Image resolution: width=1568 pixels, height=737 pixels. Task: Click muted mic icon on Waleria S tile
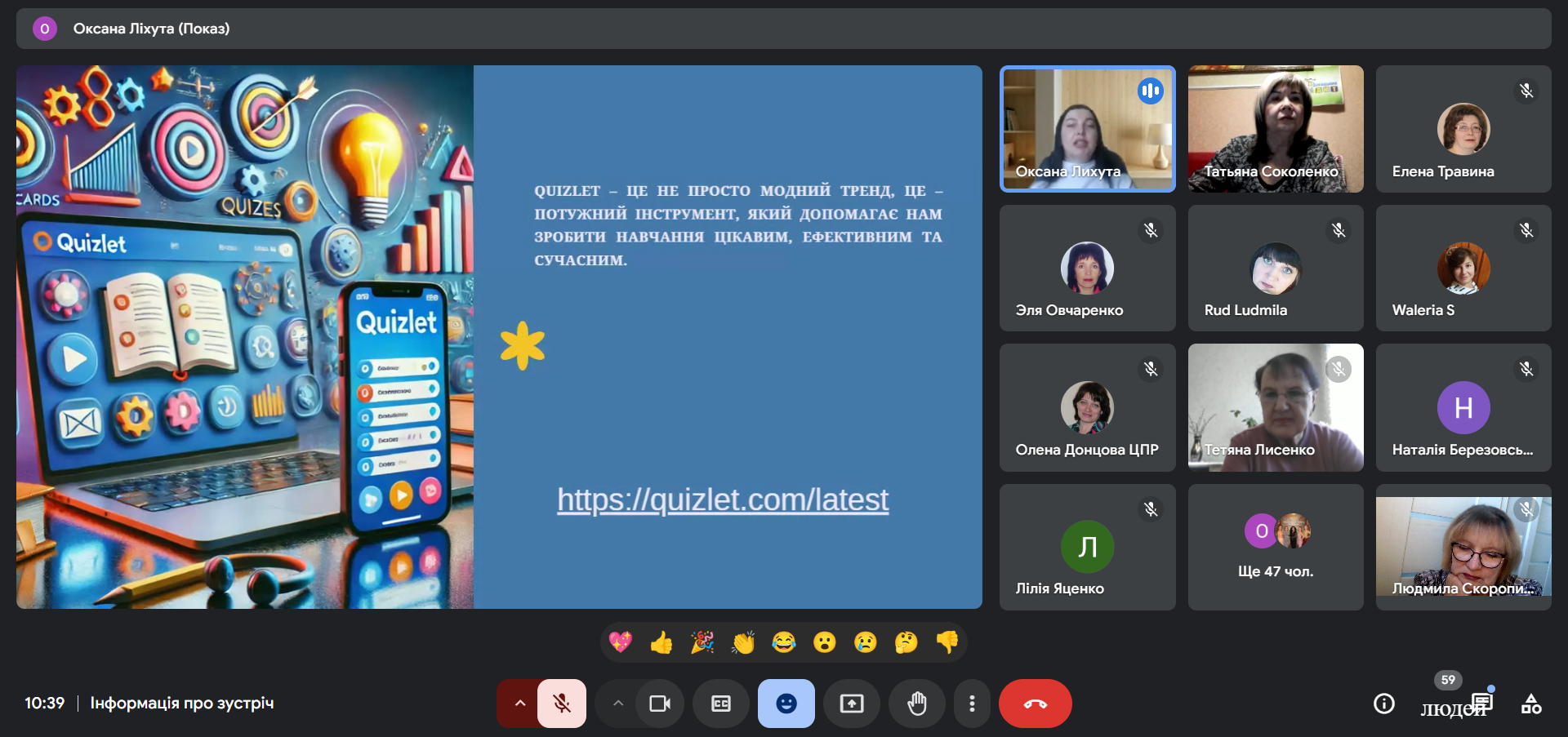point(1526,230)
